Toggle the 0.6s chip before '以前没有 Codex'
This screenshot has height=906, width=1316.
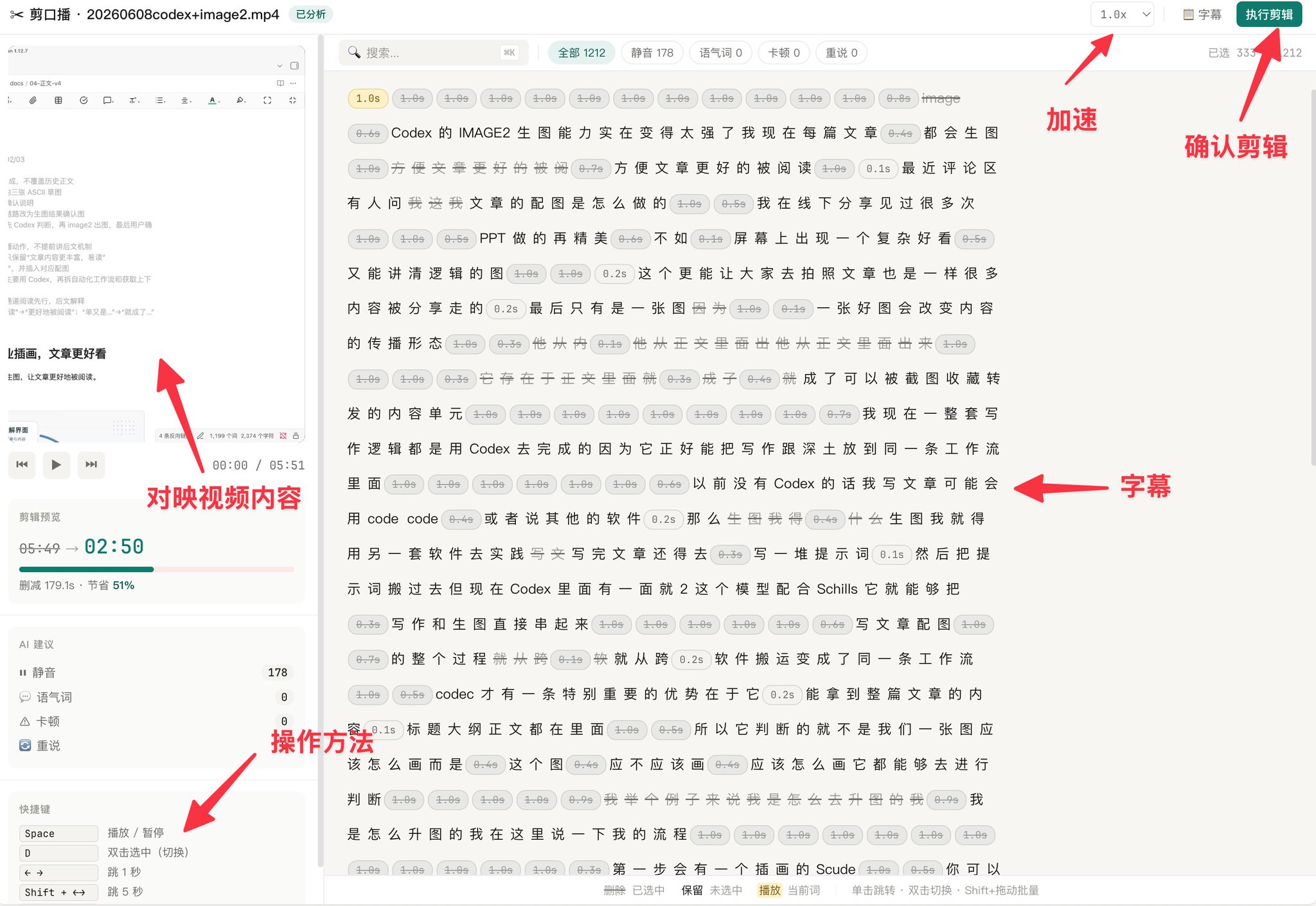(670, 484)
